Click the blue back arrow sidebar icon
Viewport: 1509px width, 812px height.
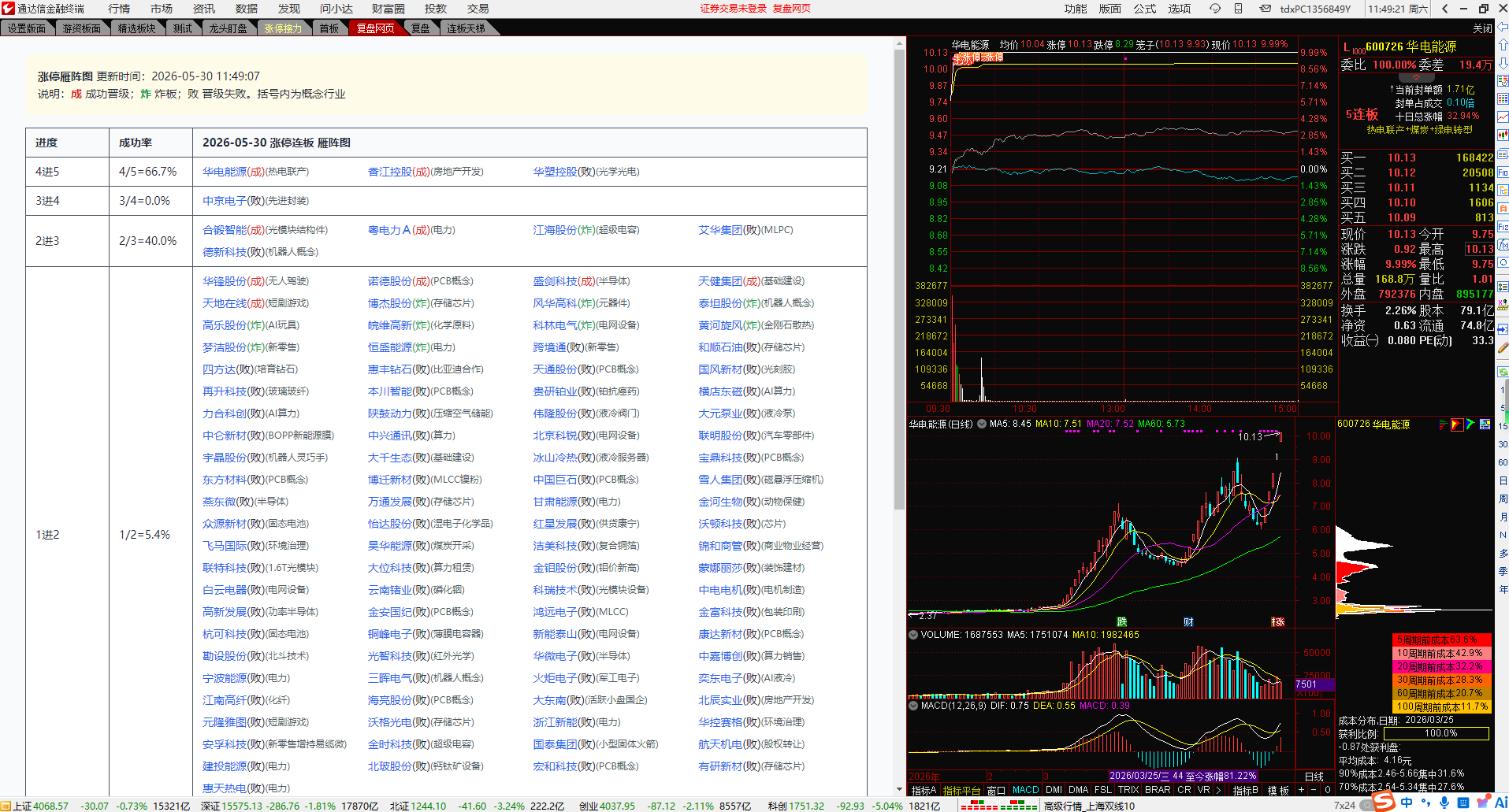point(1503,28)
